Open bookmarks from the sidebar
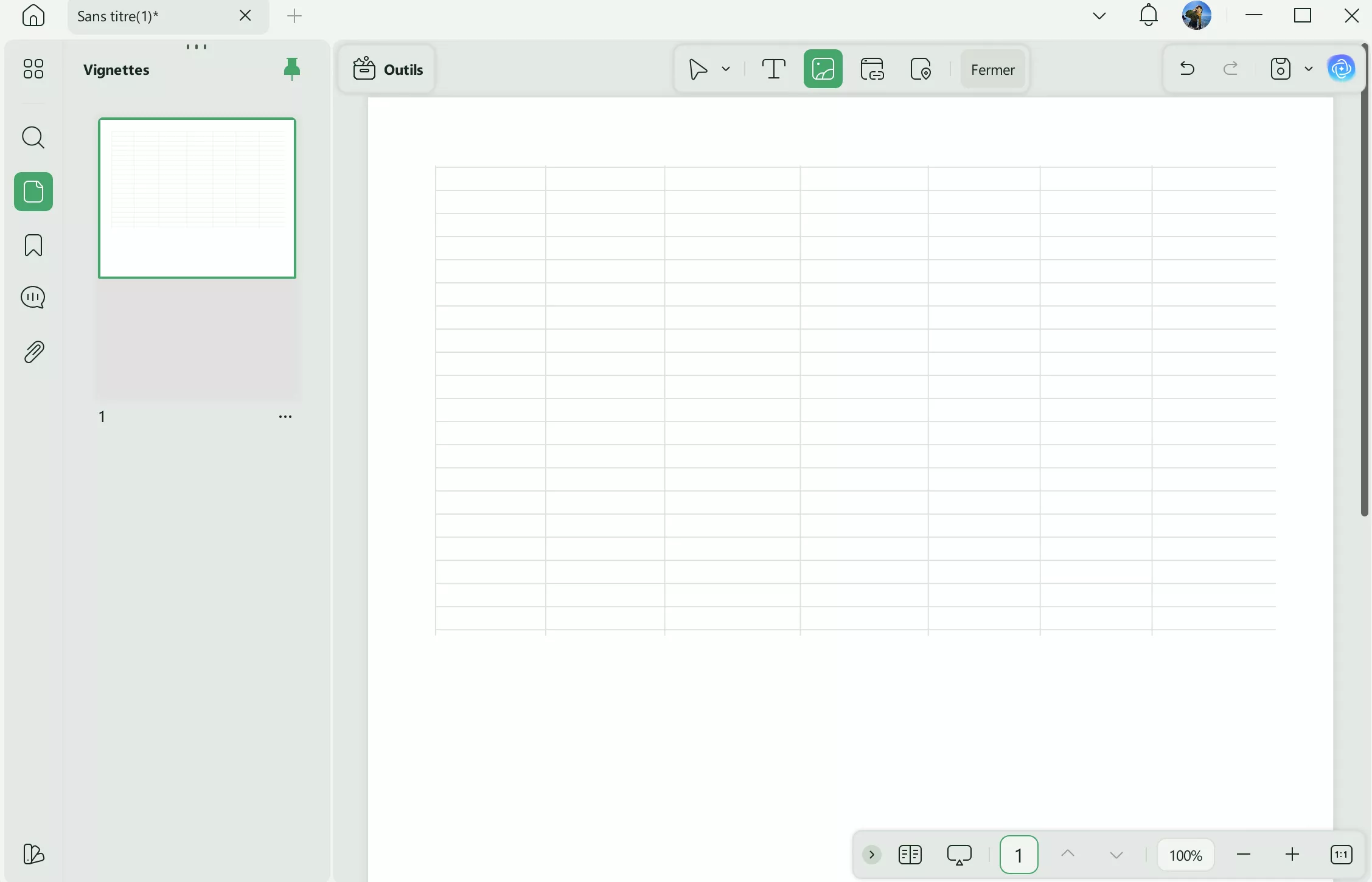This screenshot has width=1372, height=882. [x=33, y=245]
